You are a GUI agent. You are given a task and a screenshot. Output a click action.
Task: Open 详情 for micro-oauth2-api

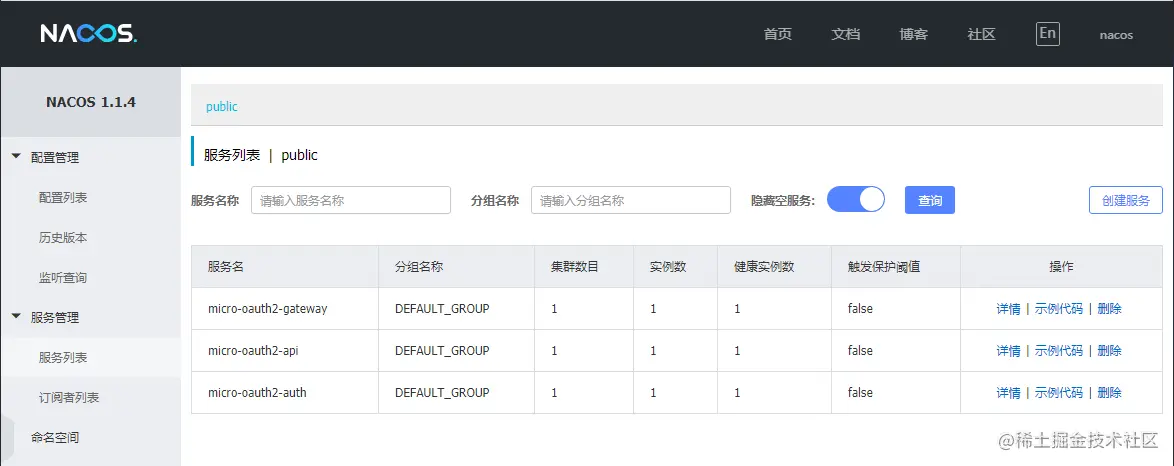click(1009, 351)
